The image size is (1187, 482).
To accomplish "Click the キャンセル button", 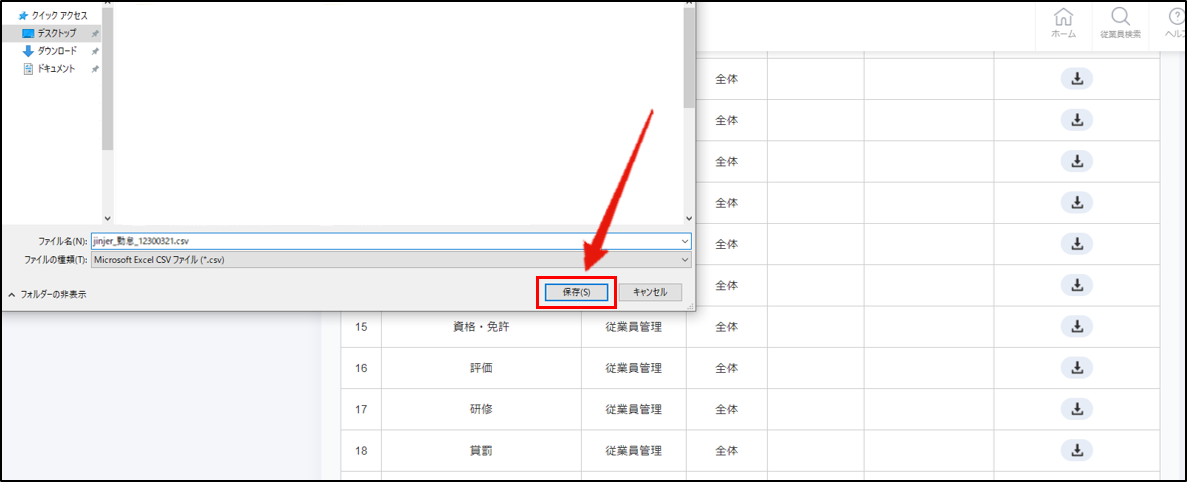I will coord(650,292).
